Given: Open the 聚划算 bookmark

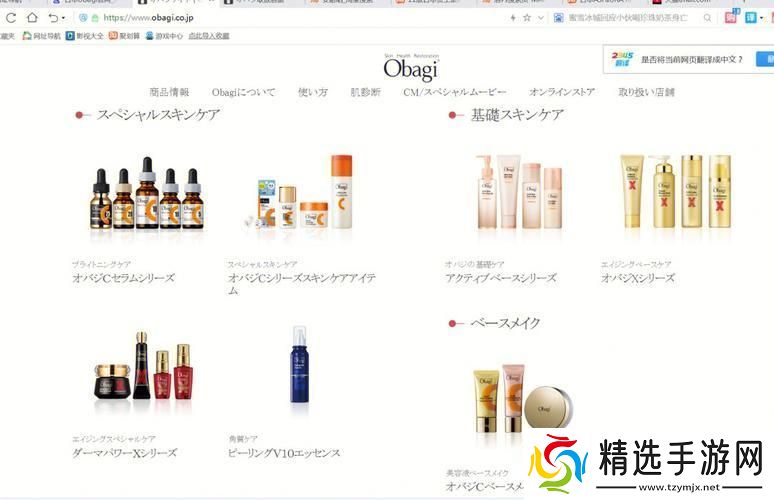Looking at the screenshot, I should click(x=124, y=36).
